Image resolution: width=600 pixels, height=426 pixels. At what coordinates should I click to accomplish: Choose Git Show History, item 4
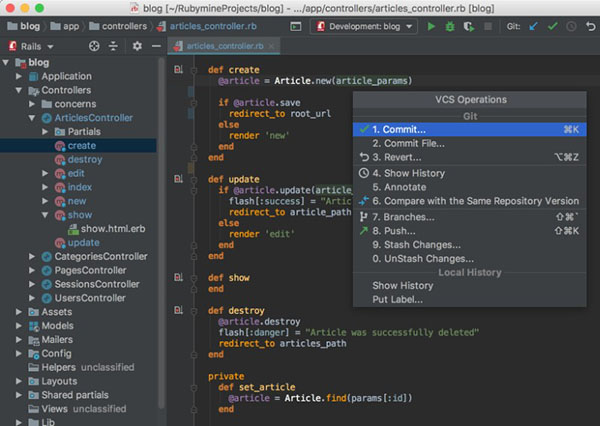[x=470, y=173]
